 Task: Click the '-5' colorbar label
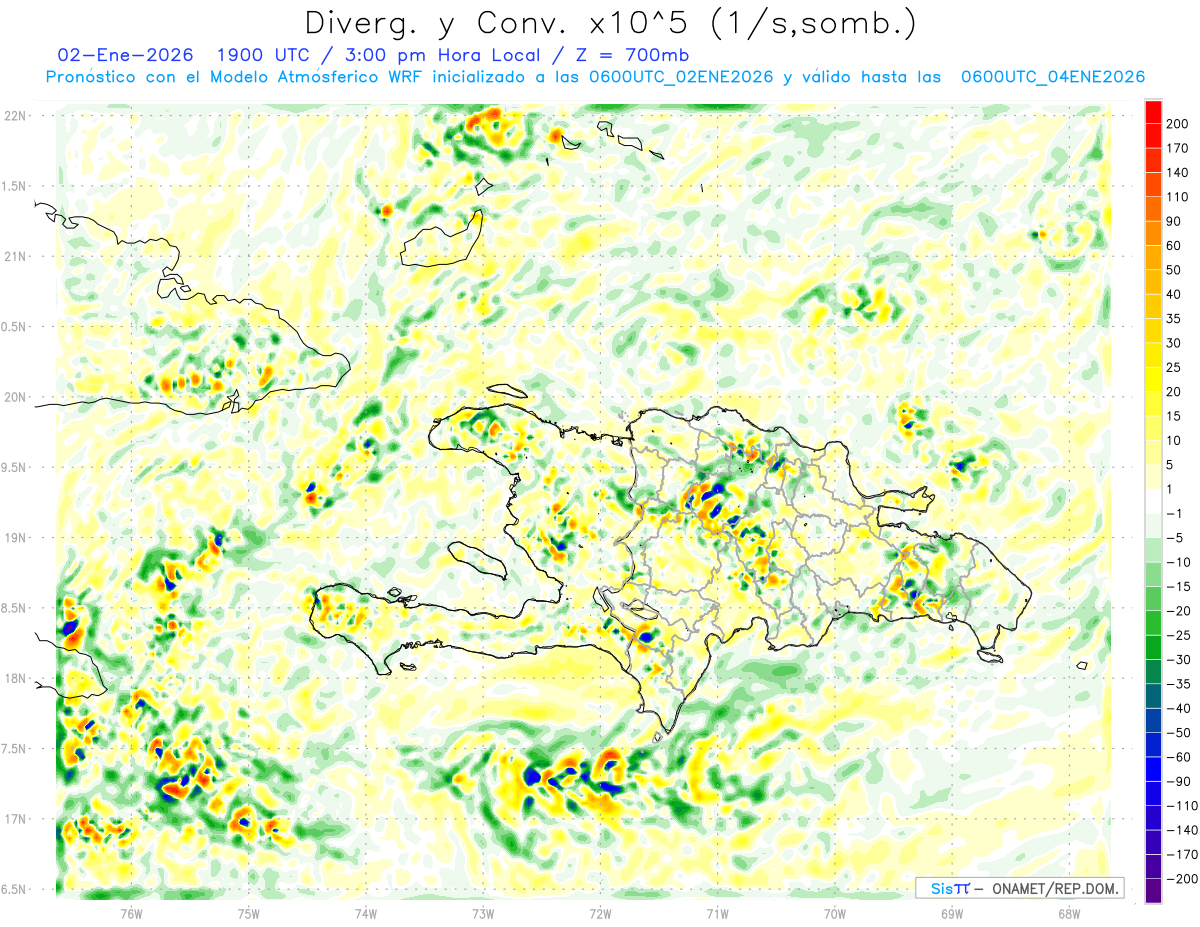(1174, 538)
